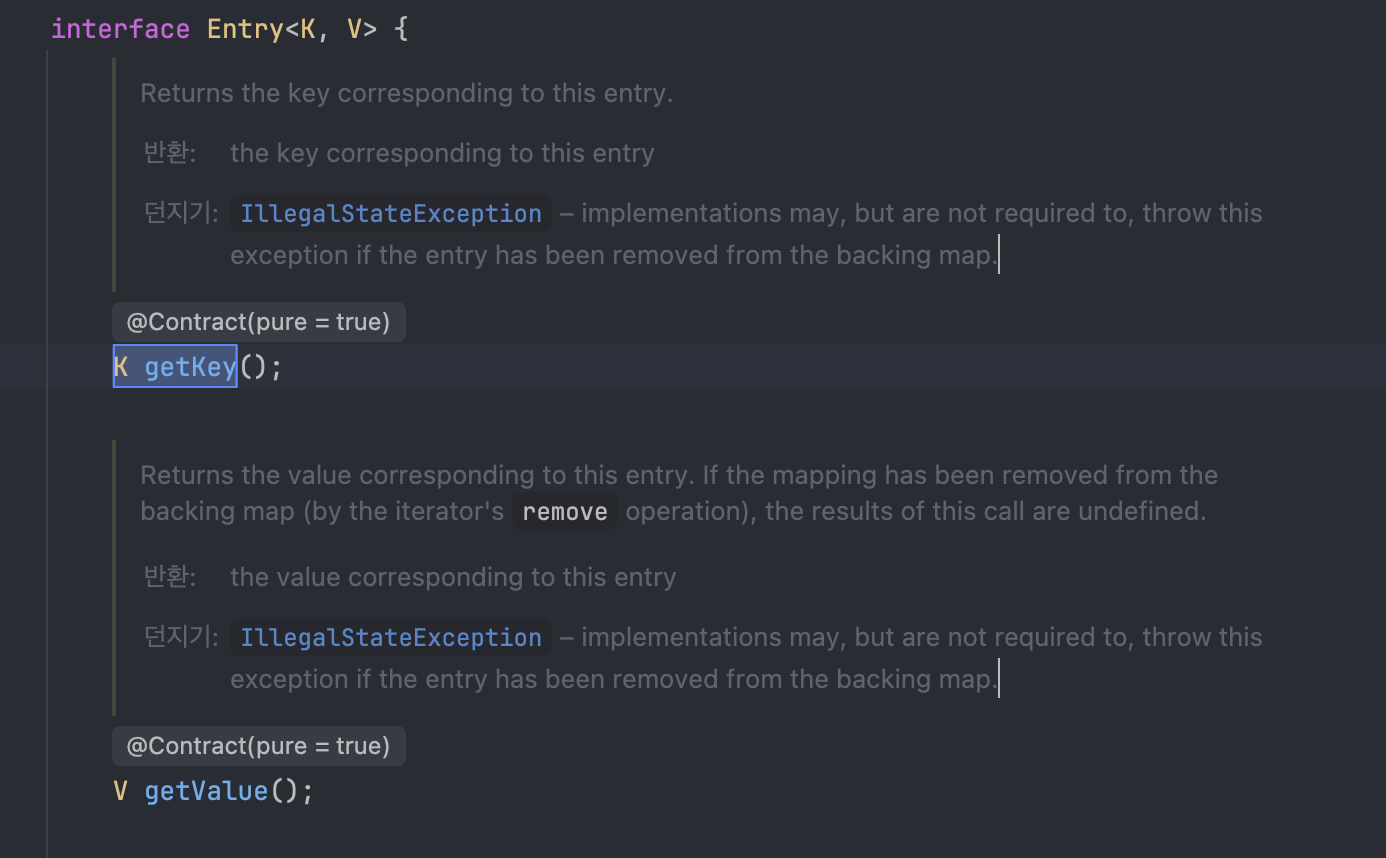The width and height of the screenshot is (1386, 858).
Task: Click the 반환 label in the getValue doc
Action: [x=170, y=577]
